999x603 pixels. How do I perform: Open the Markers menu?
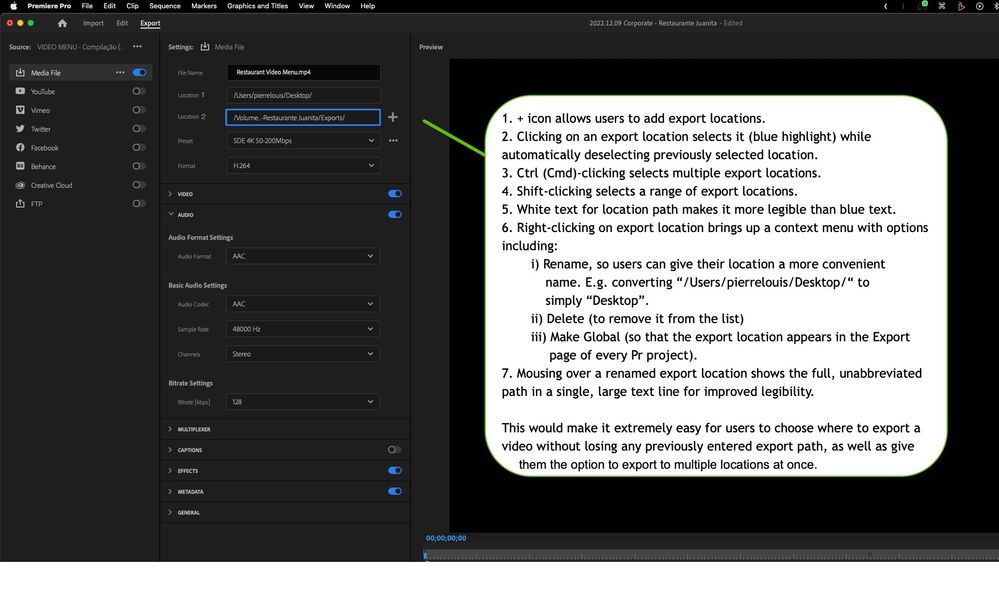tap(204, 6)
